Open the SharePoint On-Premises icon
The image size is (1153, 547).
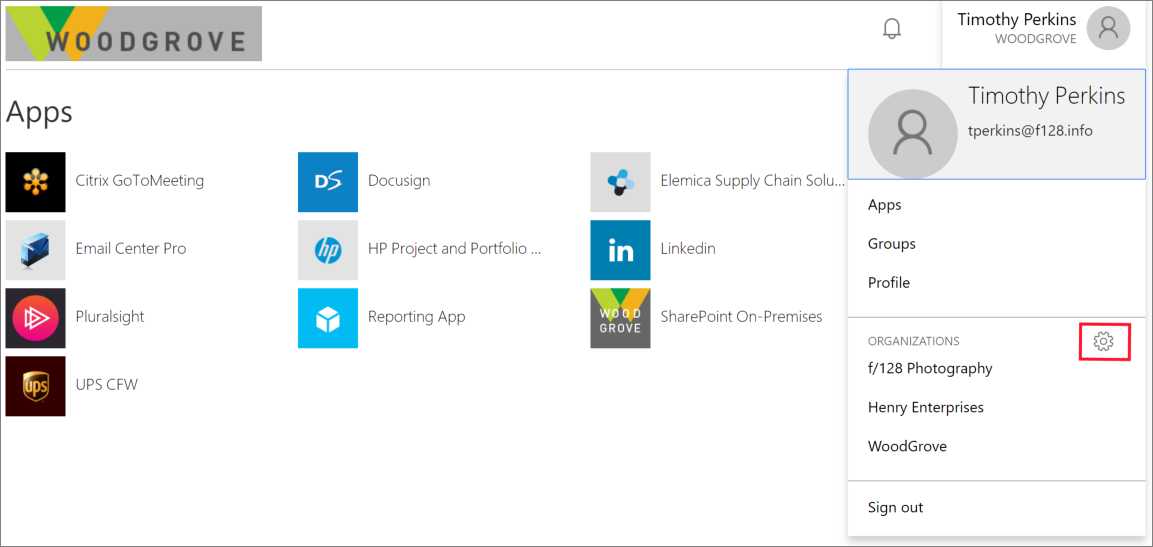(620, 318)
